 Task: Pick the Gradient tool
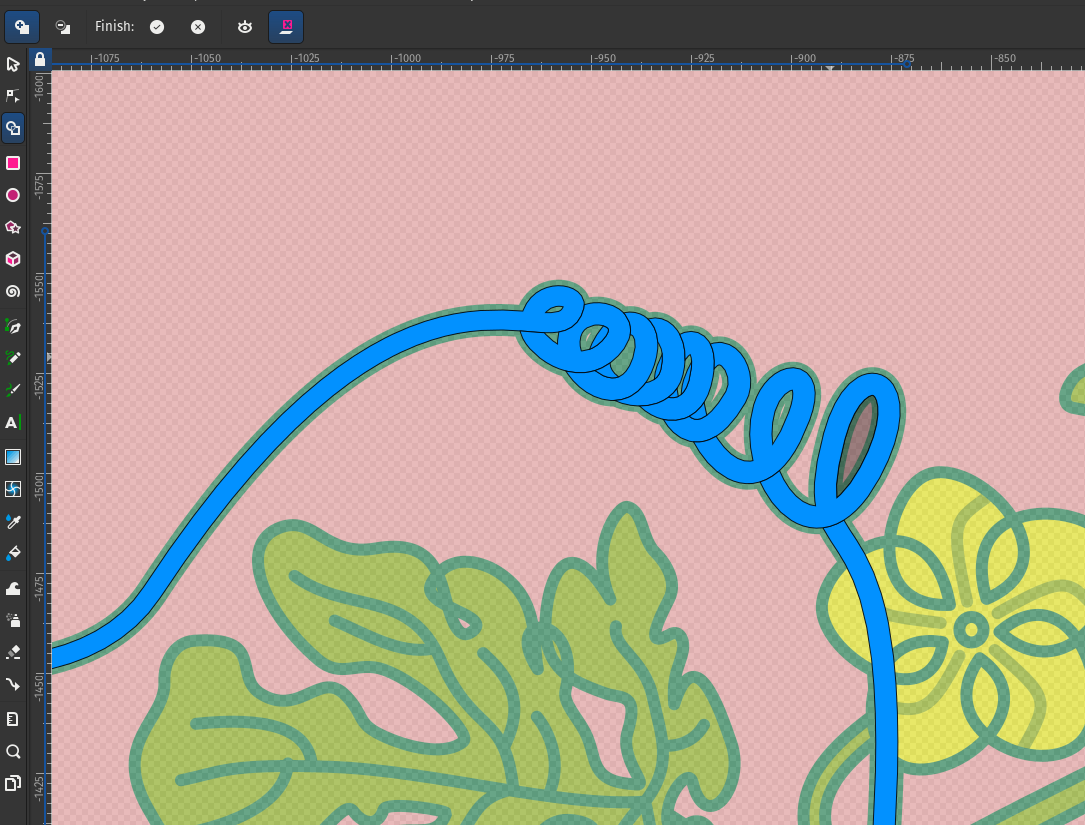click(13, 457)
